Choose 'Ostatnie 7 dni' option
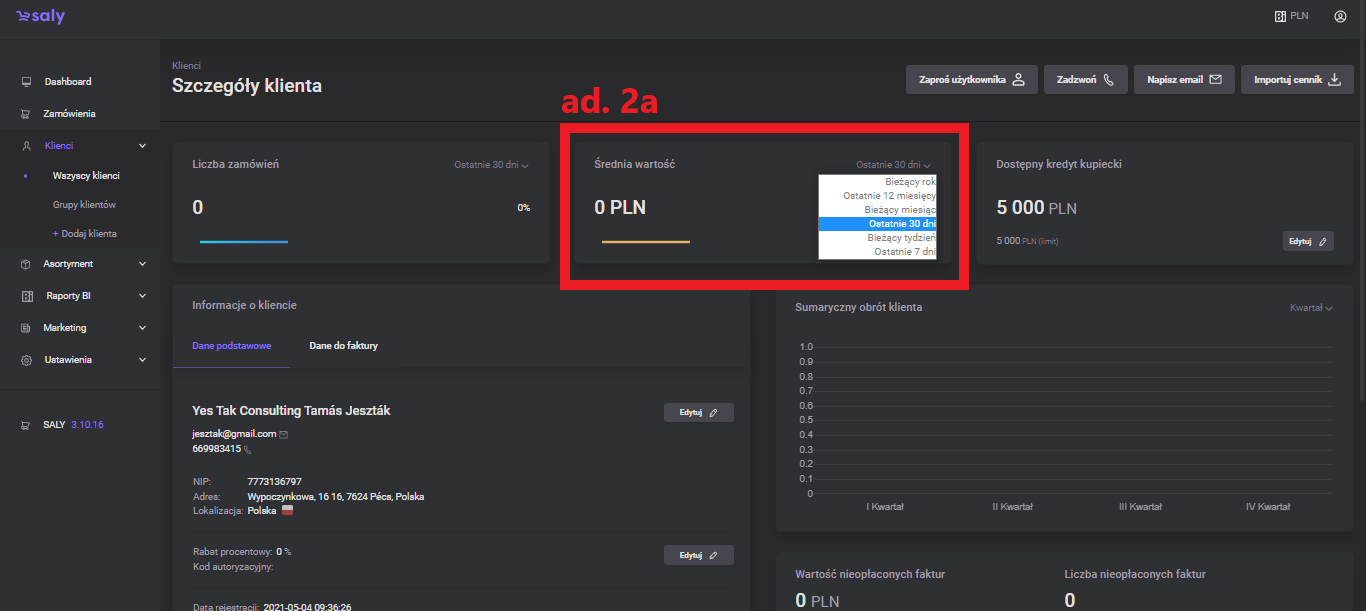The height and width of the screenshot is (611, 1366). tap(904, 252)
